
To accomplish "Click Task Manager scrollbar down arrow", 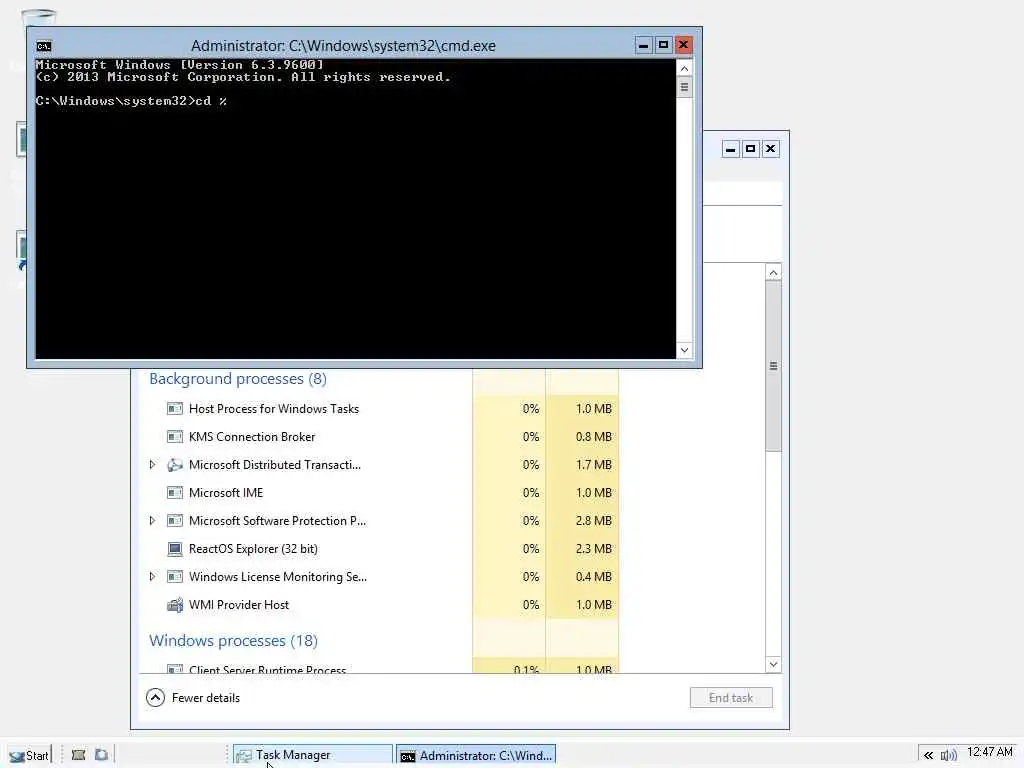I will click(x=773, y=664).
